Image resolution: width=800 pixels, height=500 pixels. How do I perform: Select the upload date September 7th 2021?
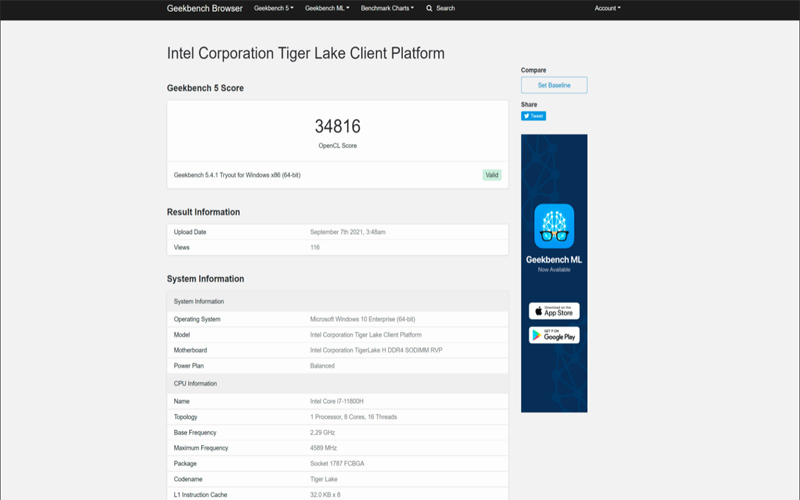347,232
